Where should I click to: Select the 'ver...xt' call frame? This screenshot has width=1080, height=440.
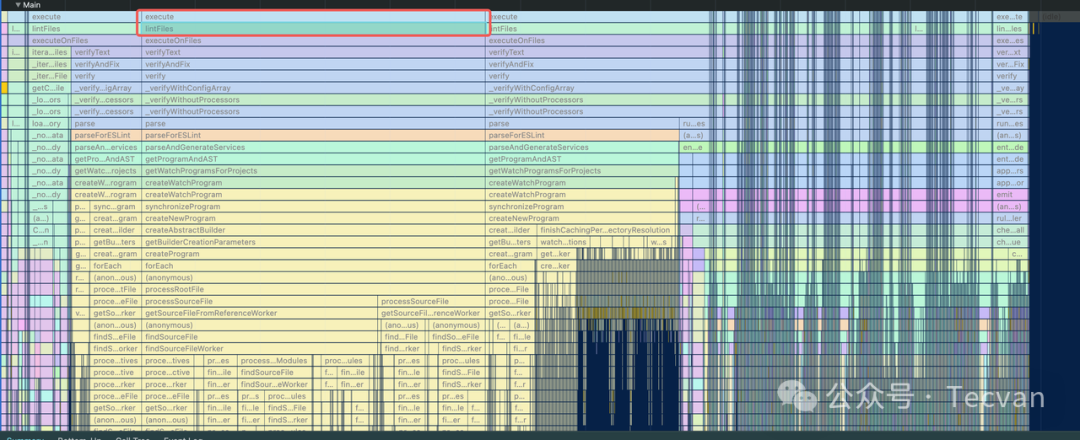click(1011, 52)
